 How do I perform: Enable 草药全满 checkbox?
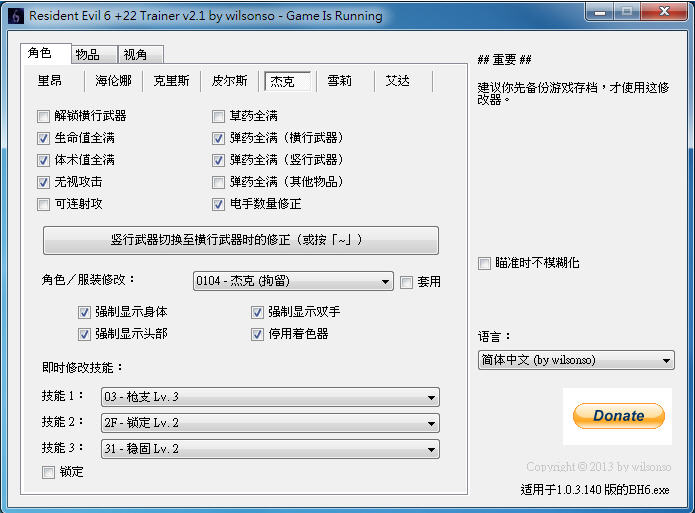coord(219,117)
